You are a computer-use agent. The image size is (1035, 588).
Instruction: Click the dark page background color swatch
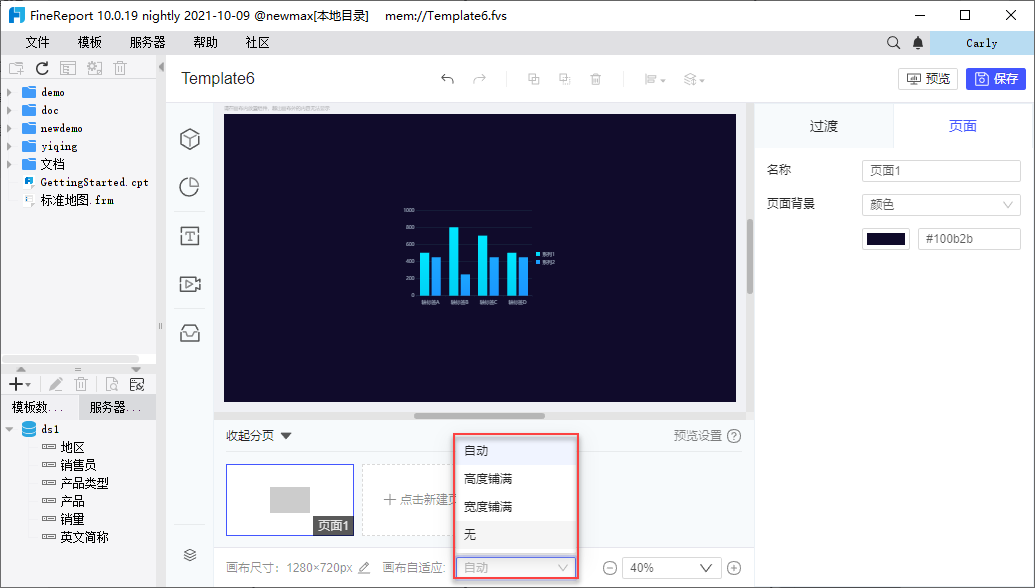click(x=886, y=239)
